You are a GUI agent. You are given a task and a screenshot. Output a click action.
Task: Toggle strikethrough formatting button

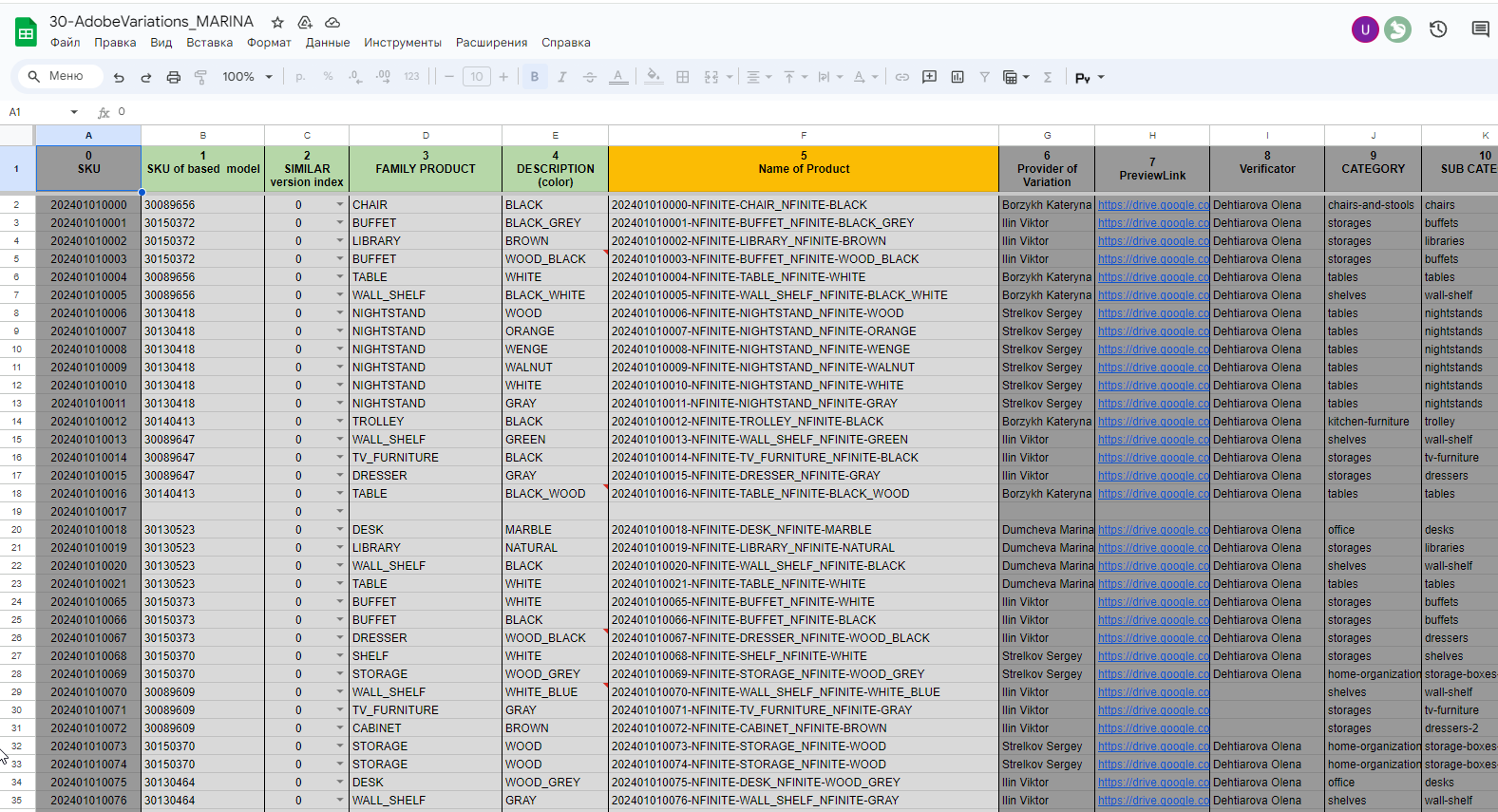coord(590,77)
